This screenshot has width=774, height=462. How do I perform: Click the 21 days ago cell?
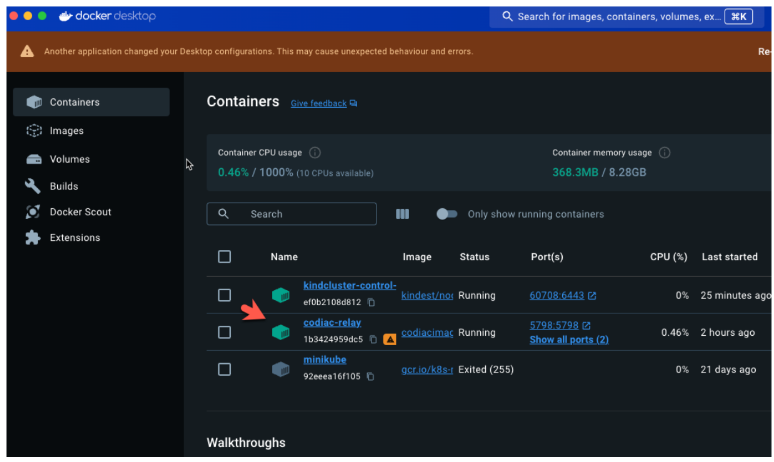click(728, 369)
